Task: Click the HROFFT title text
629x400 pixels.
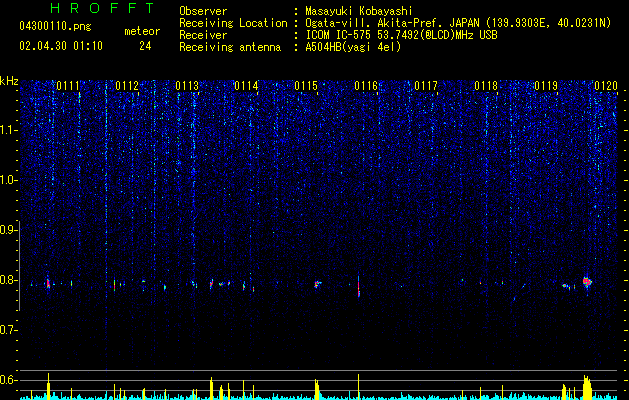Action: coord(102,8)
